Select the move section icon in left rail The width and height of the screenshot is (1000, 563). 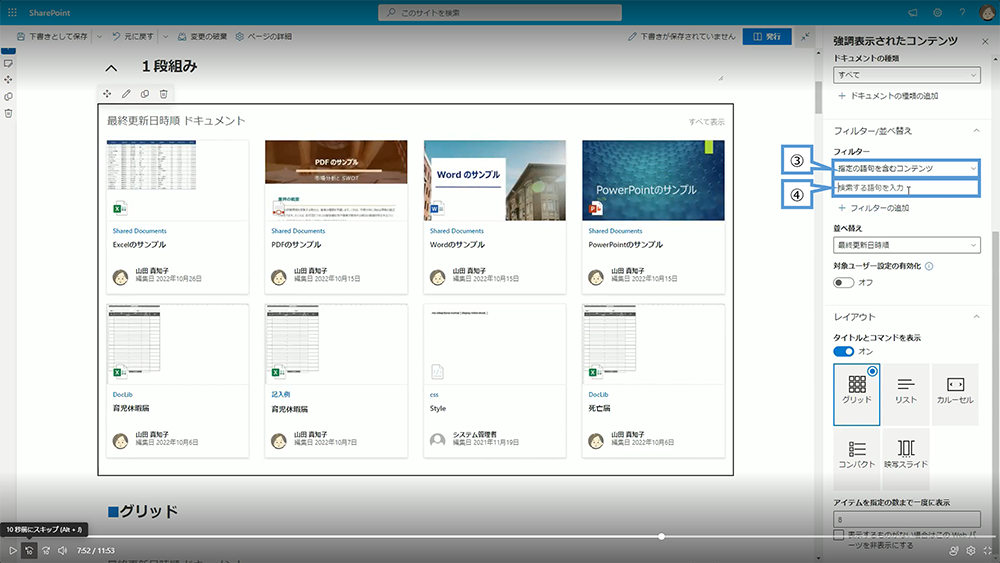(8, 80)
